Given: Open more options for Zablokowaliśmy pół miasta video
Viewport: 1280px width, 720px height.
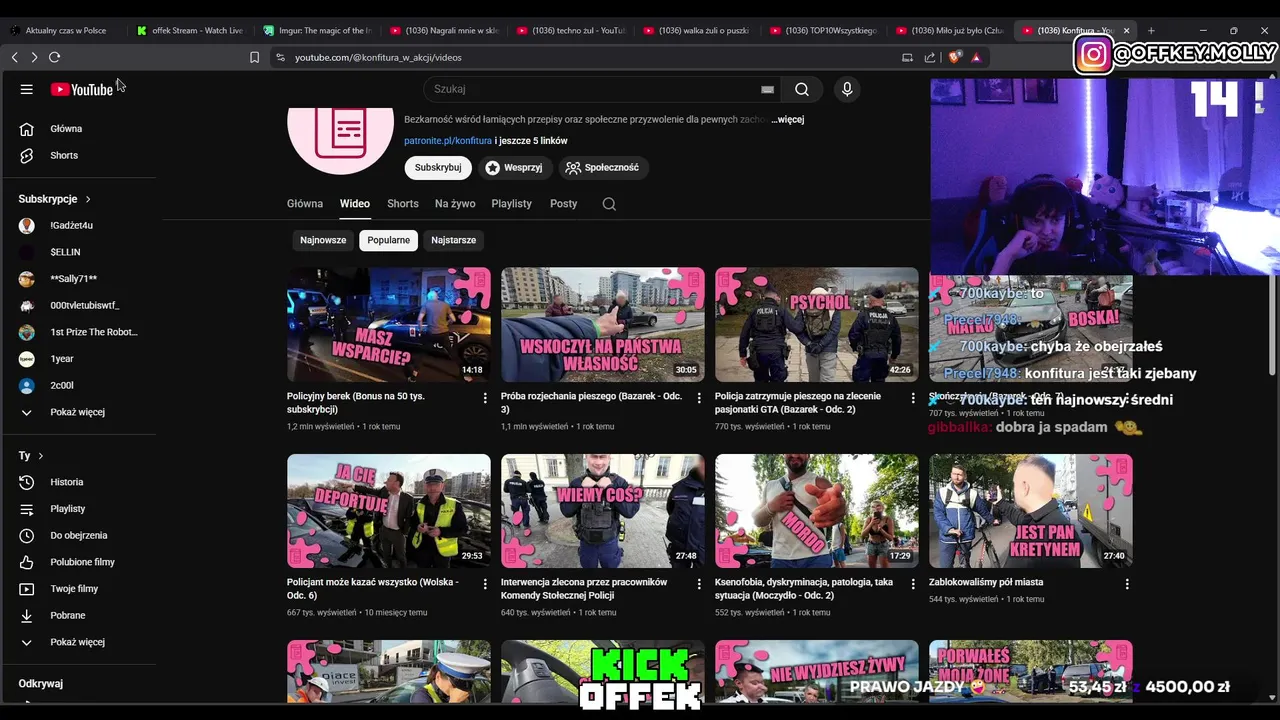Looking at the screenshot, I should point(1127,584).
